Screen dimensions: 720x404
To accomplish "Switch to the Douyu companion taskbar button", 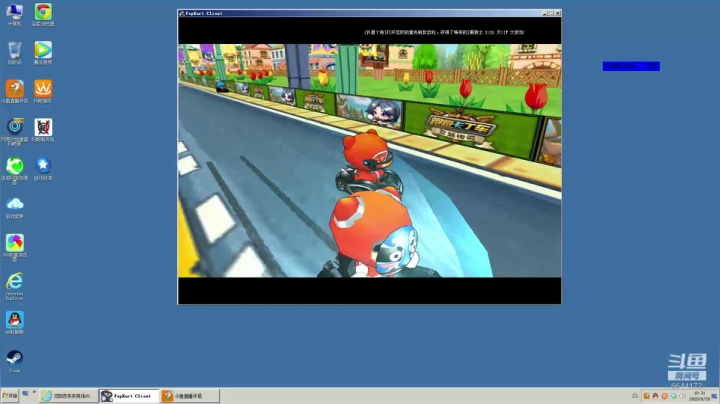I will click(190, 396).
